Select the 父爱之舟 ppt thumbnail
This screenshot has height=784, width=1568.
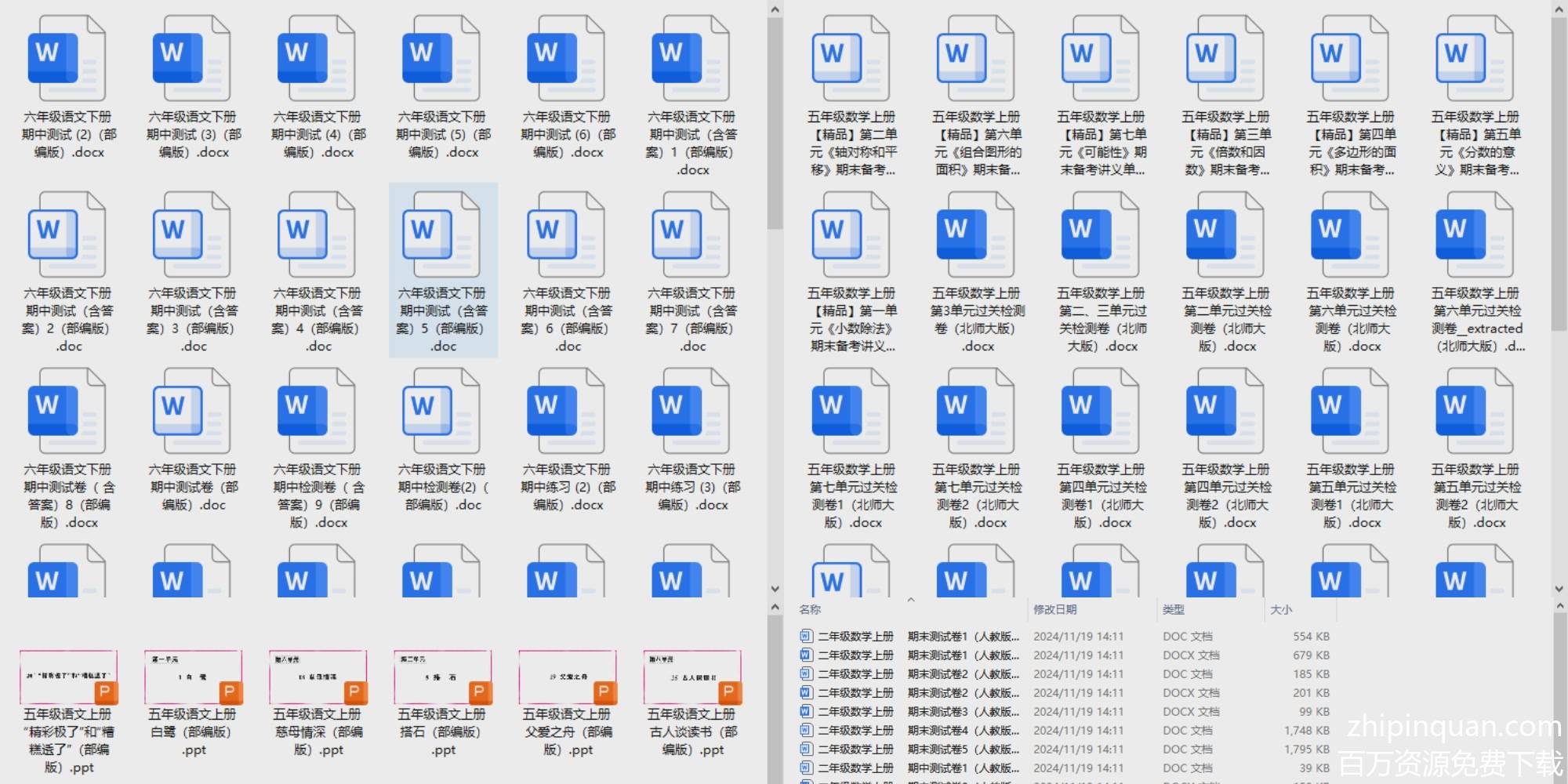(x=567, y=677)
